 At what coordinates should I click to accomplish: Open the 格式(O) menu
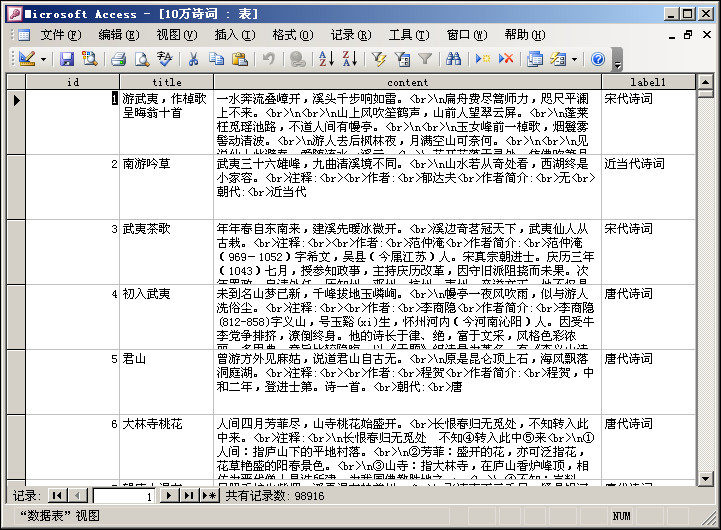click(x=292, y=35)
